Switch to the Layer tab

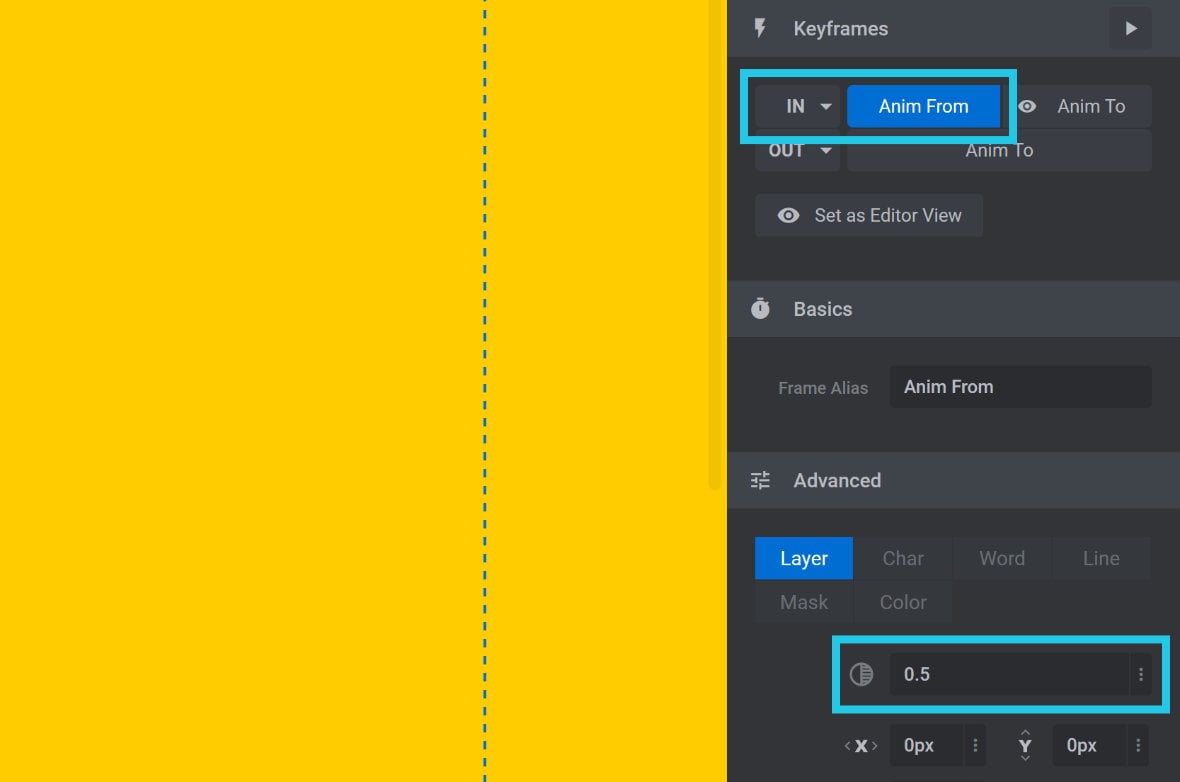804,558
